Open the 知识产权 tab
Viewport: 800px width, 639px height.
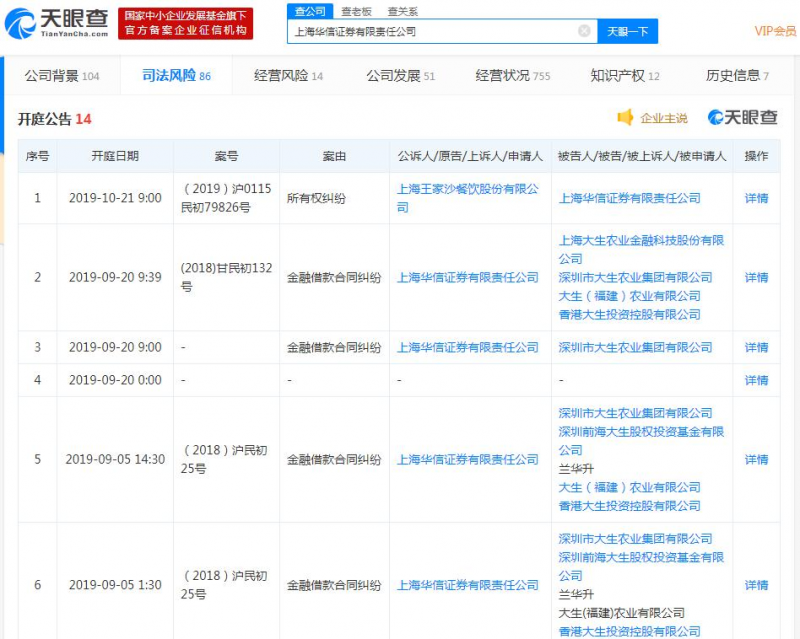(625, 76)
